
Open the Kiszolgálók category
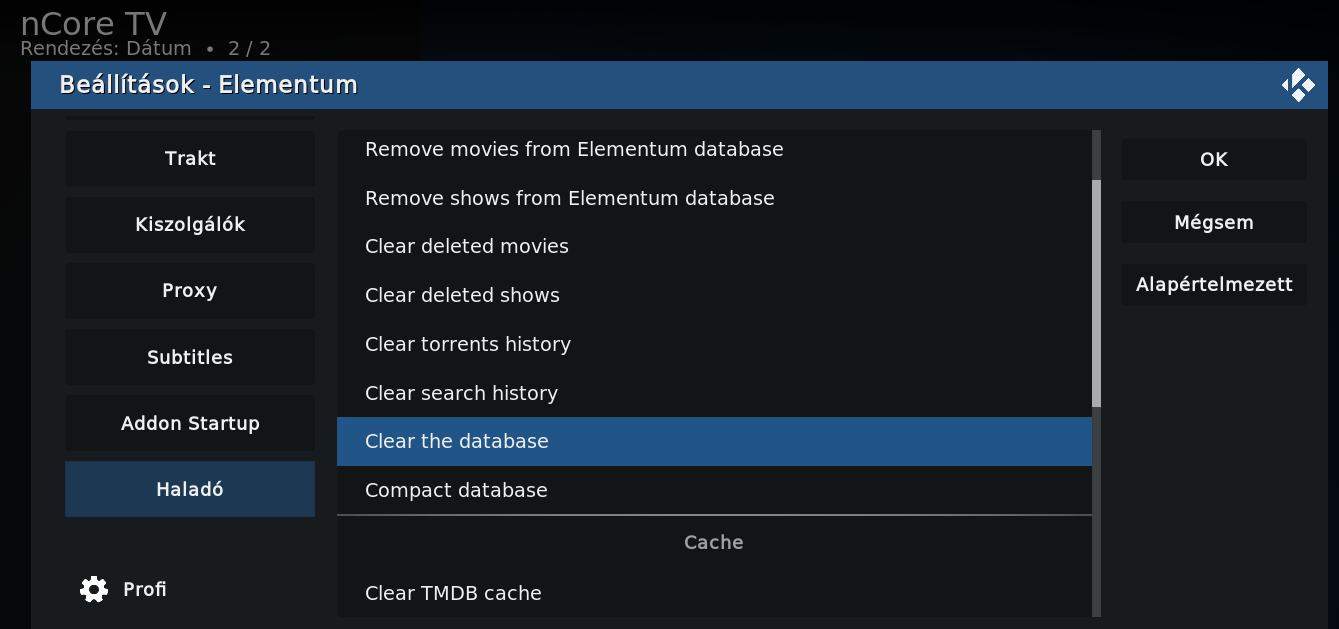(x=190, y=225)
